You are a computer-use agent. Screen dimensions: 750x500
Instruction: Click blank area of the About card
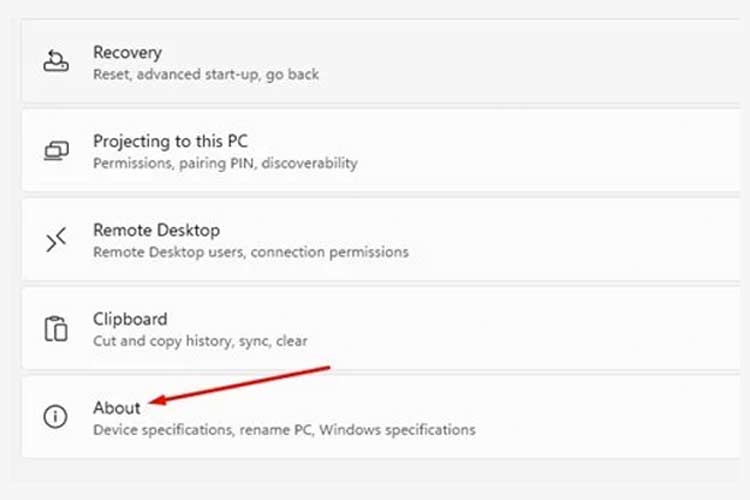(598, 417)
